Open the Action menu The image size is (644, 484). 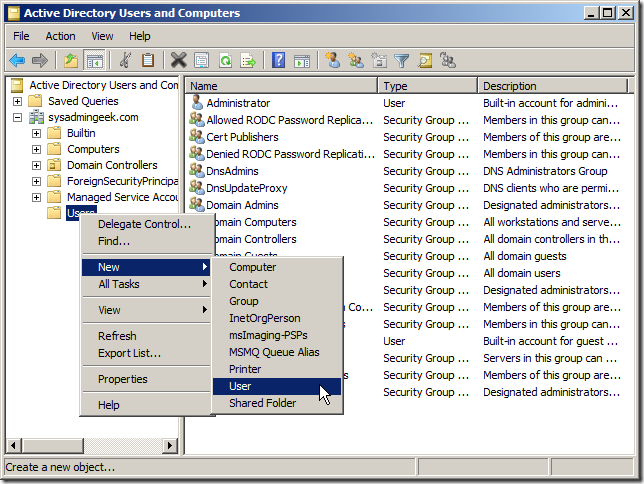60,36
